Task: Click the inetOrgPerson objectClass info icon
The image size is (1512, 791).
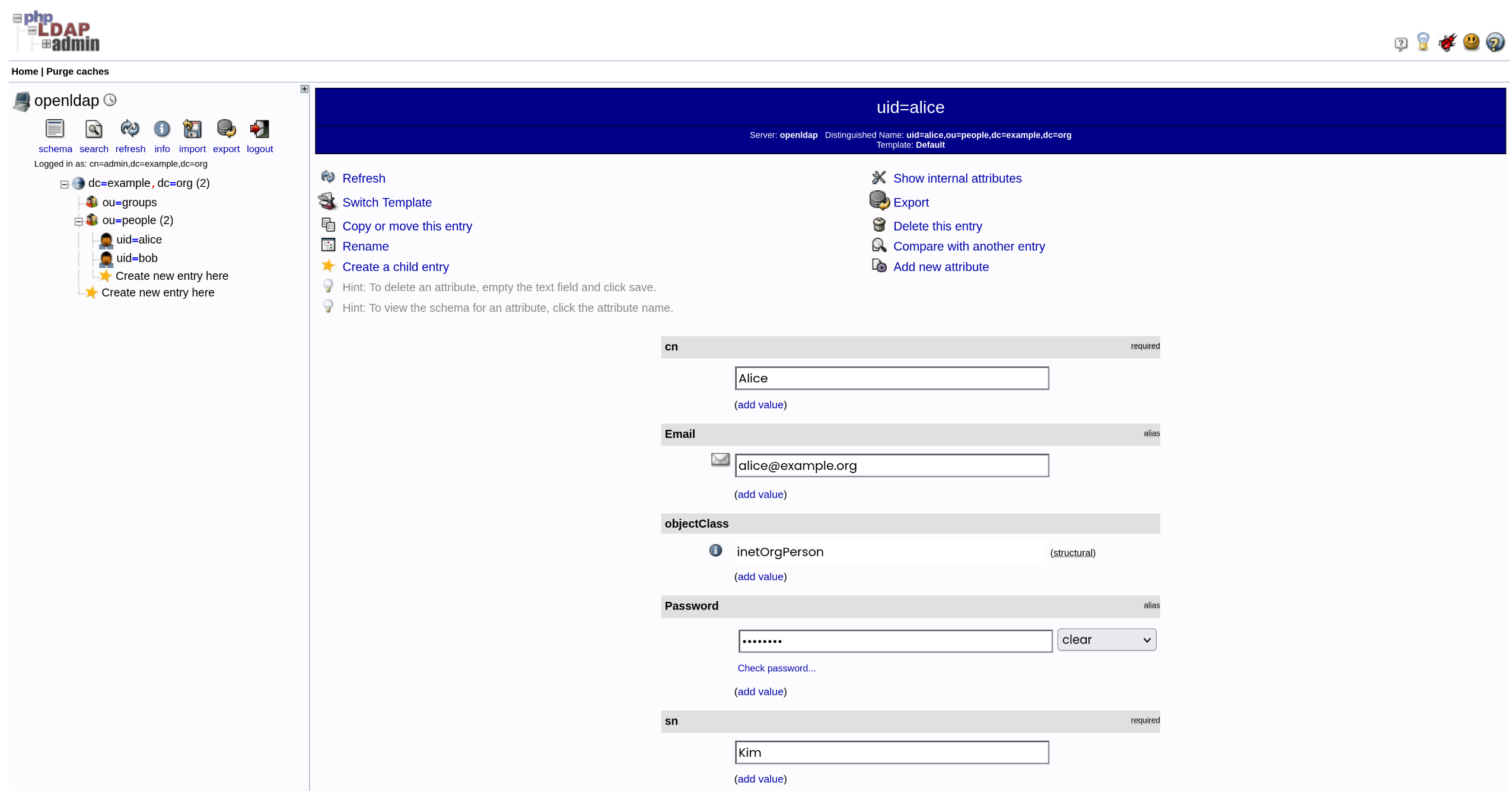Action: point(715,551)
